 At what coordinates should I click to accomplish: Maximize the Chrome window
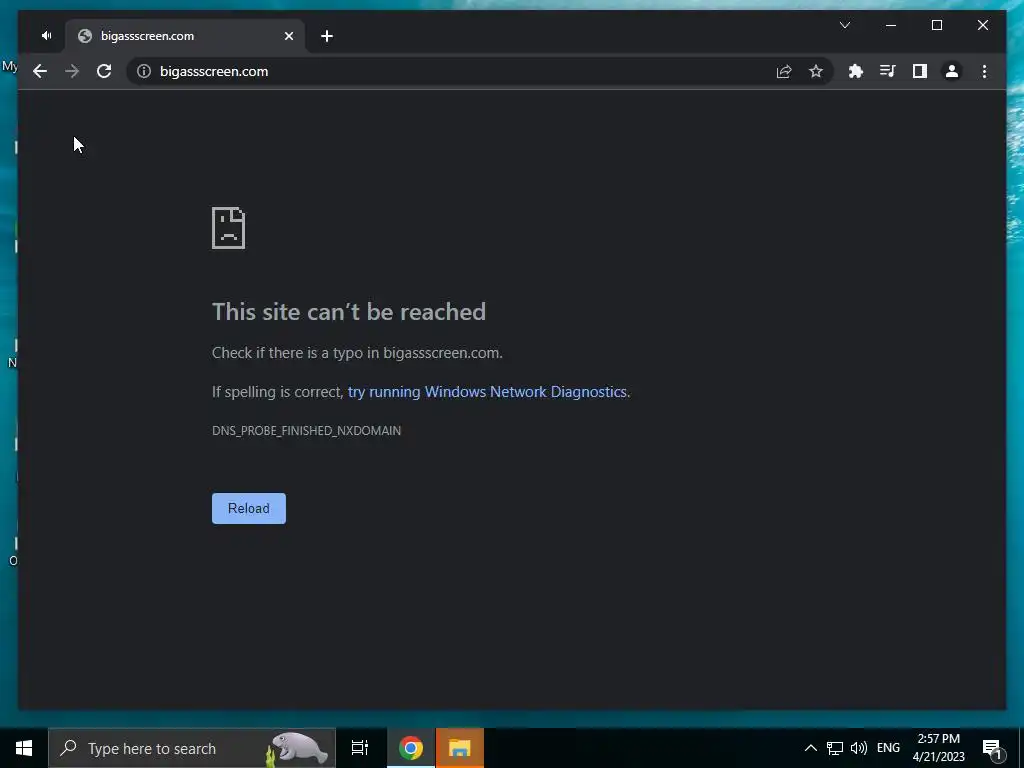click(x=936, y=25)
